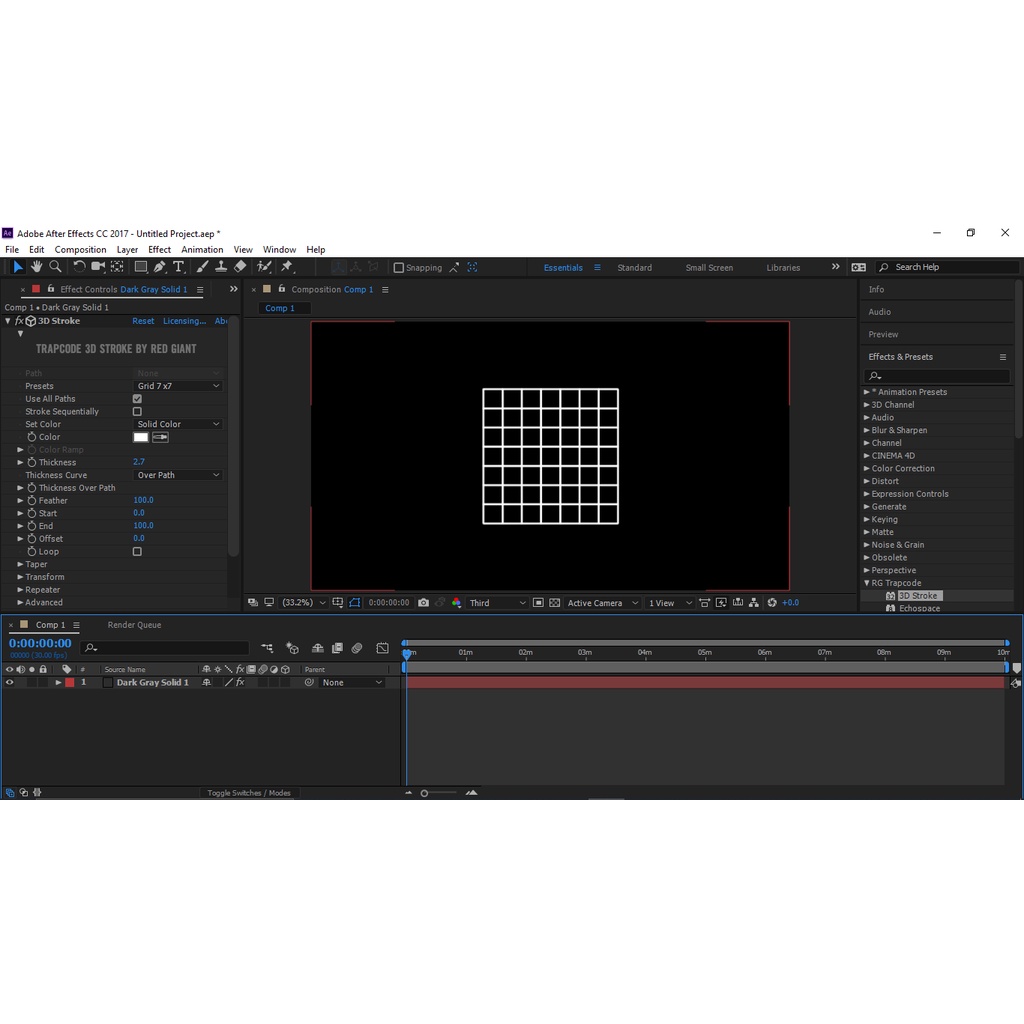Select the Eraser tool
This screenshot has height=1024, width=1024.
(240, 267)
